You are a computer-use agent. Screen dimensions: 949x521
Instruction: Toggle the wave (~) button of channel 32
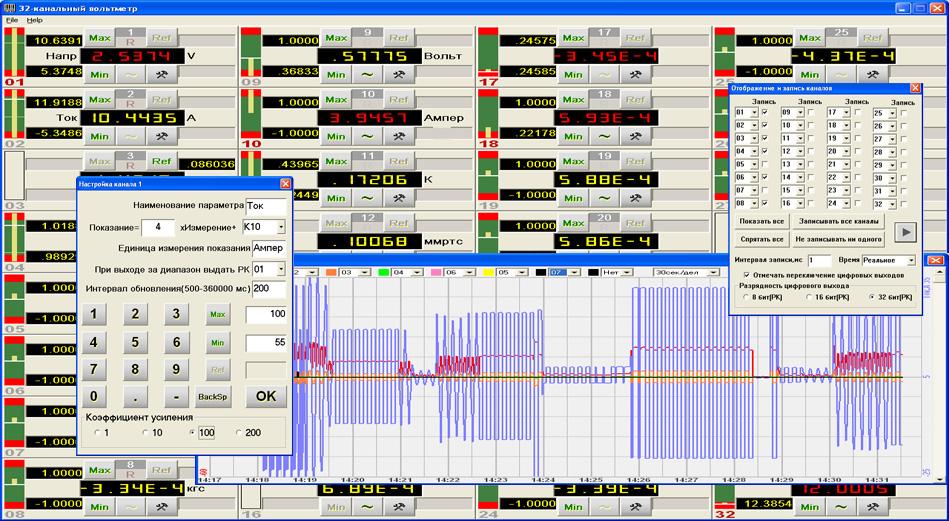point(841,507)
